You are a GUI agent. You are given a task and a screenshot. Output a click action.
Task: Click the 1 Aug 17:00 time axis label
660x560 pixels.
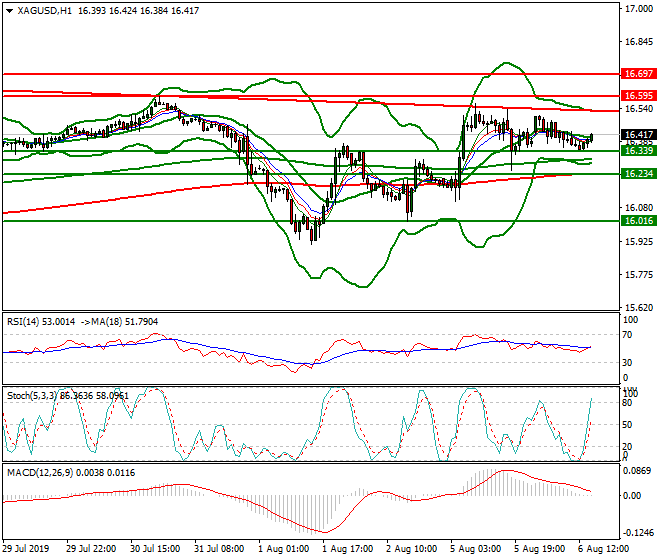[347, 549]
